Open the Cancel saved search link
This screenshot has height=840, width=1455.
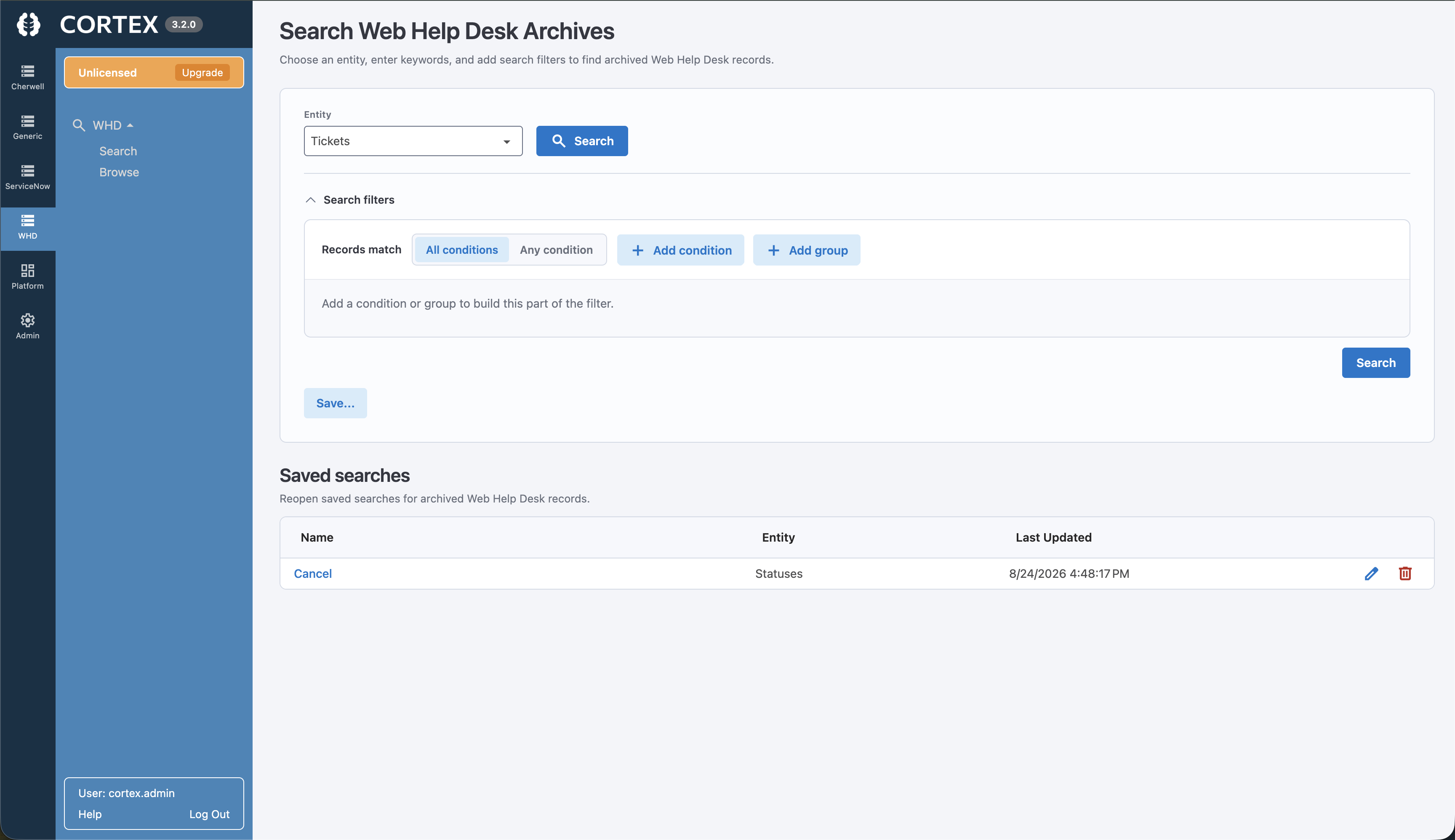click(313, 574)
